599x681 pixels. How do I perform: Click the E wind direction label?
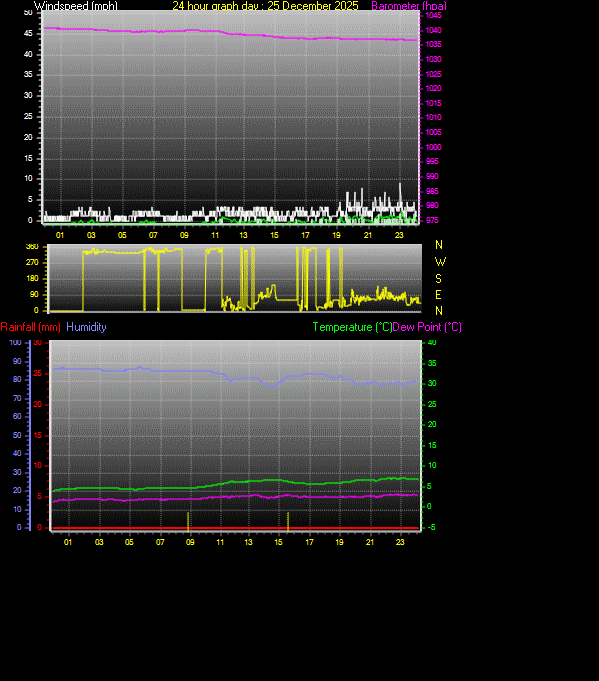(x=439, y=295)
